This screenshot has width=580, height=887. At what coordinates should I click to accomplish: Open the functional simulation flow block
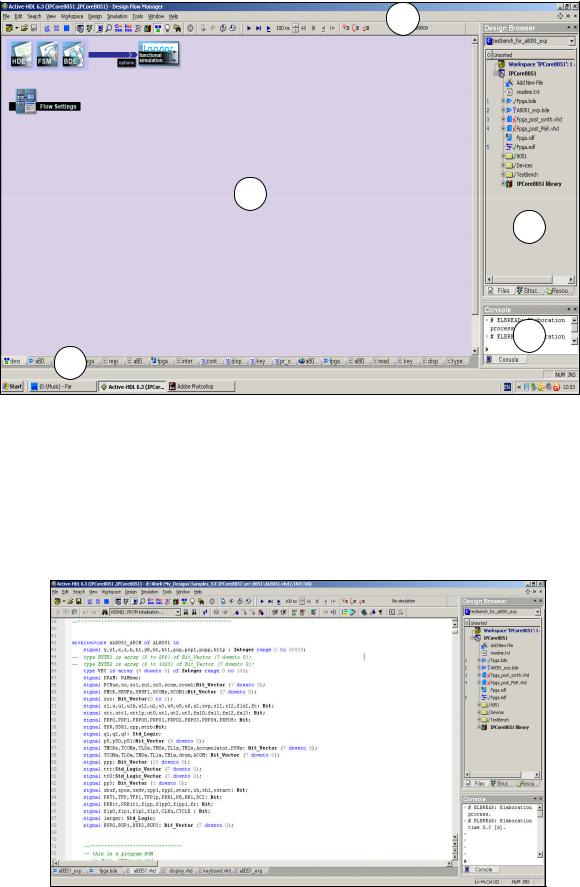tap(159, 54)
